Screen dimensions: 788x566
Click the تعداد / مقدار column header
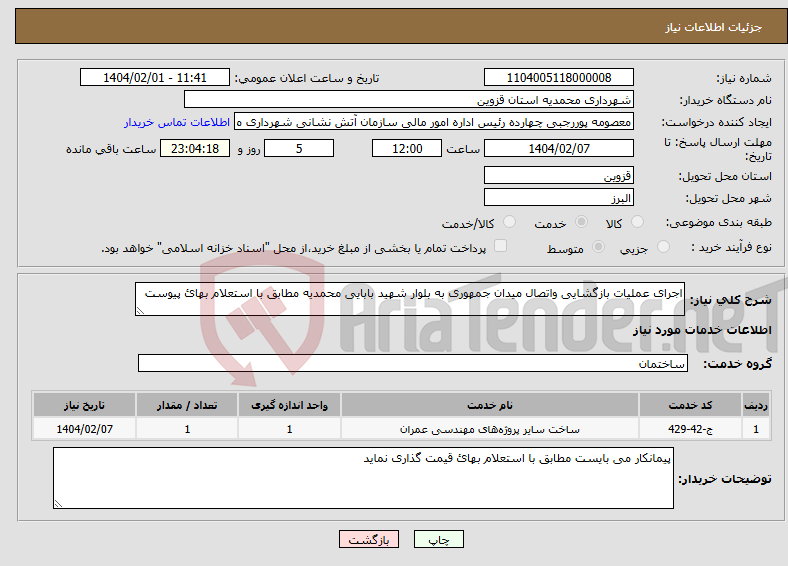(x=187, y=405)
